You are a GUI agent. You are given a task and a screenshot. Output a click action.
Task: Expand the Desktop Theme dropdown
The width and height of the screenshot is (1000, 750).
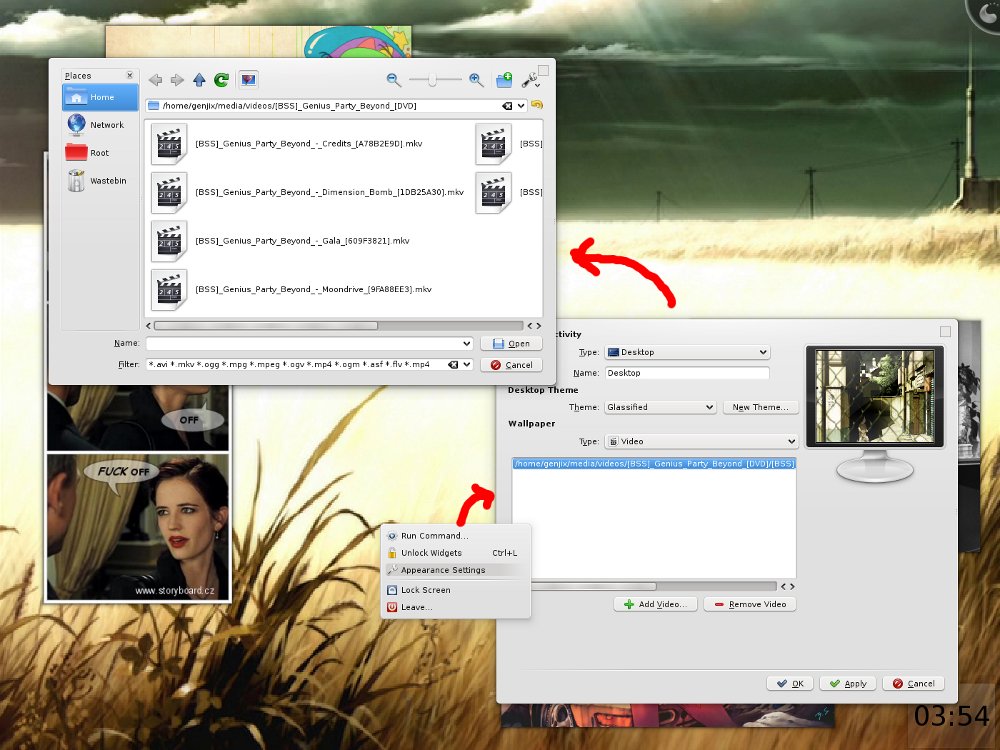[x=660, y=407]
